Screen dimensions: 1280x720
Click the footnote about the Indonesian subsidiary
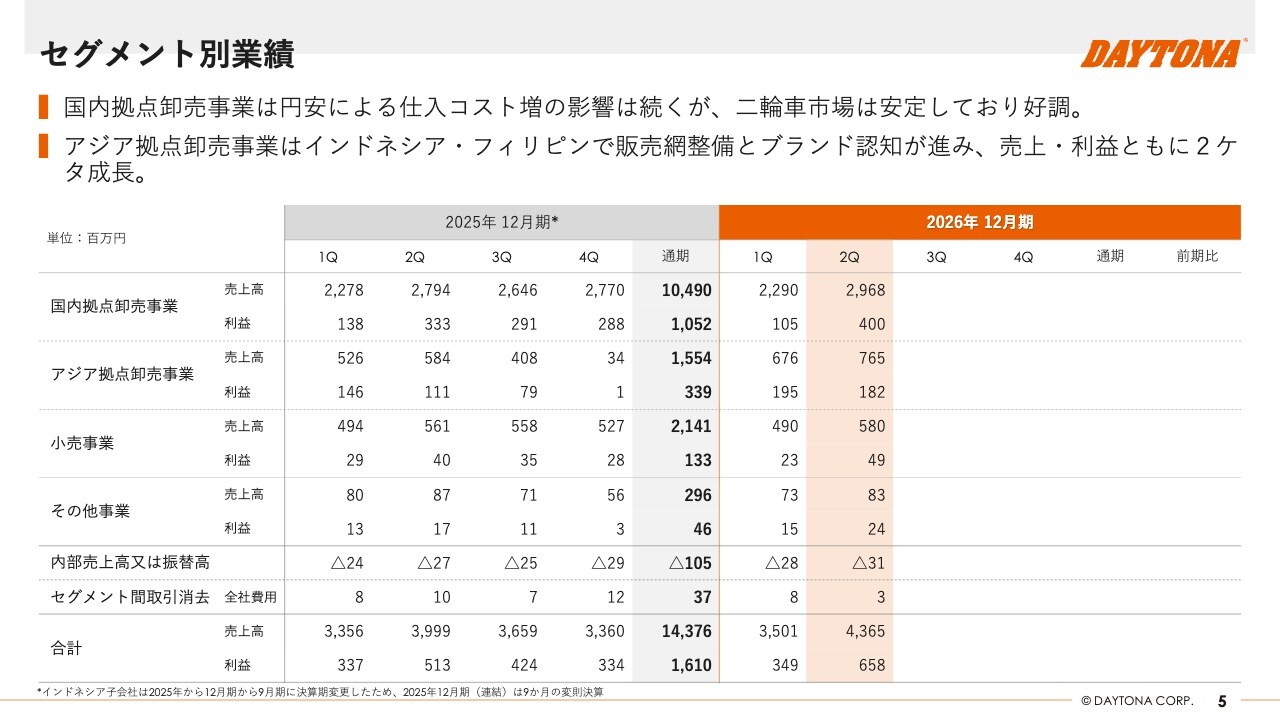pyautogui.click(x=320, y=692)
